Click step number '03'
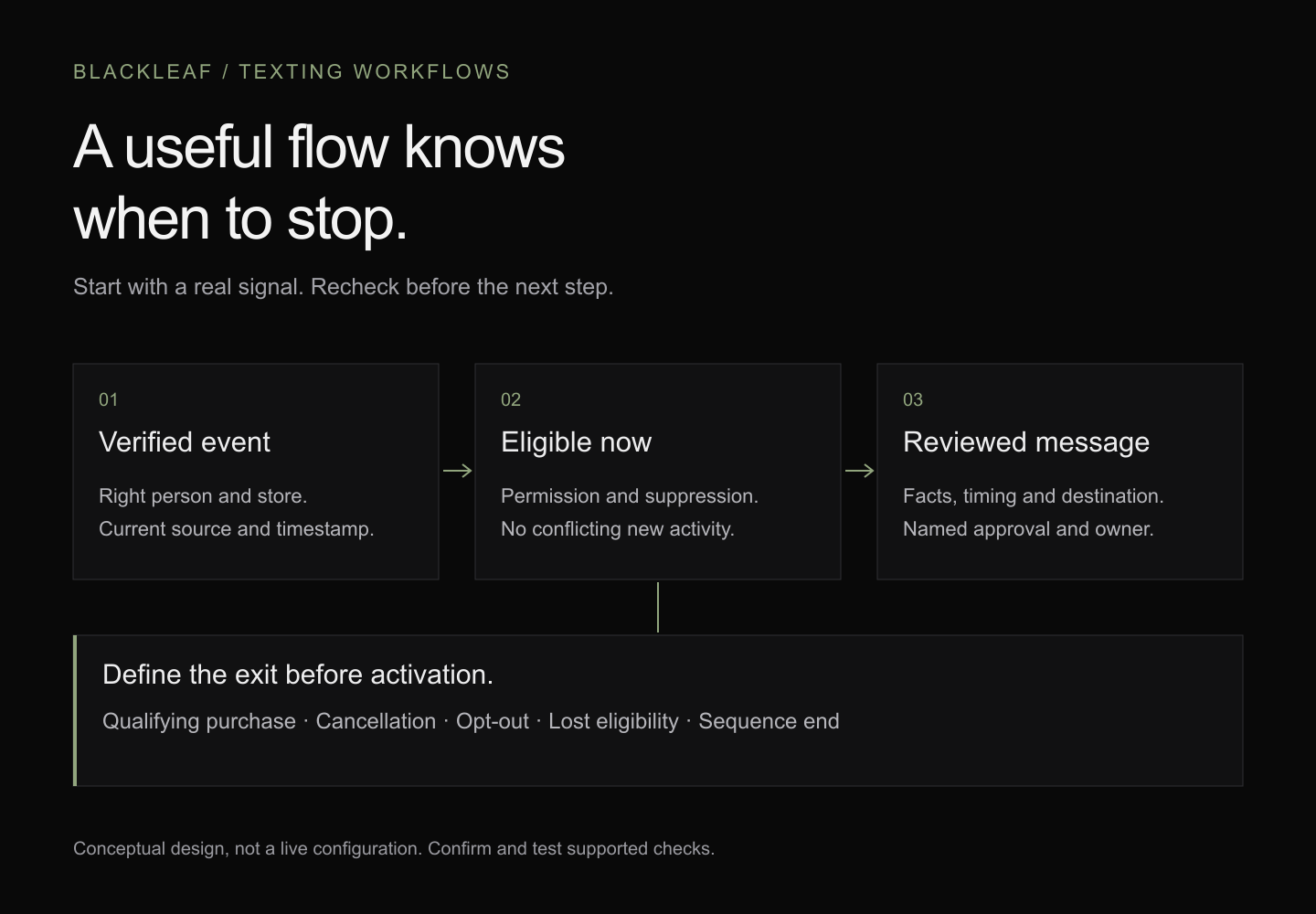 pos(913,399)
